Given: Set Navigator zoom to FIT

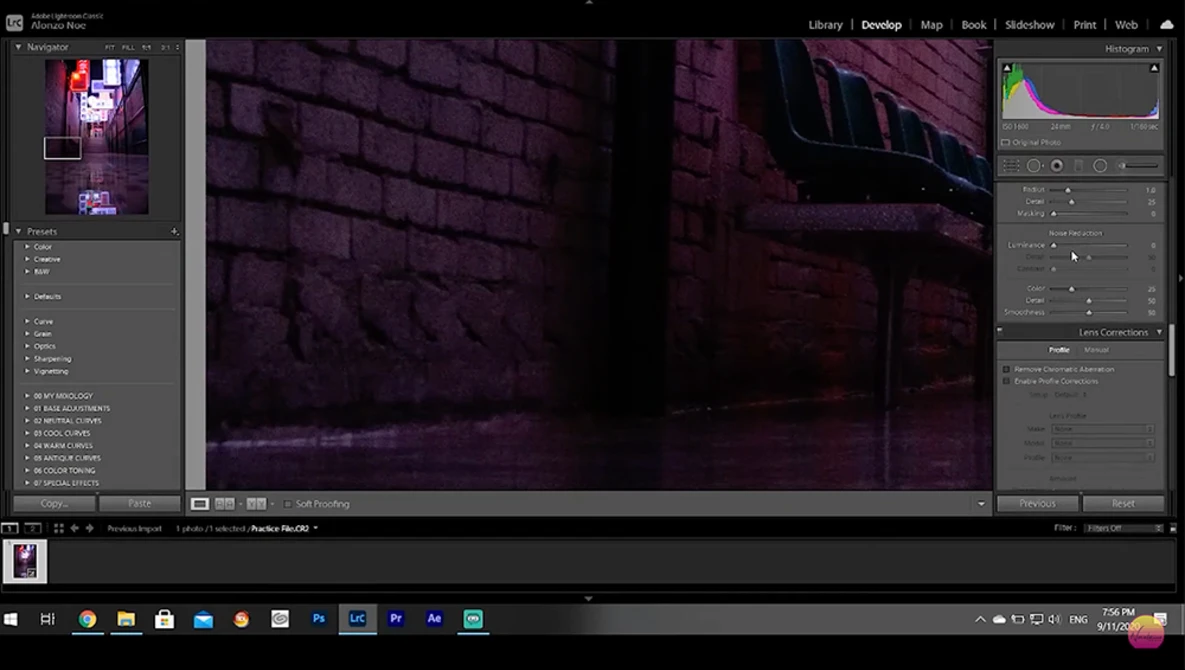Looking at the screenshot, I should [x=110, y=48].
